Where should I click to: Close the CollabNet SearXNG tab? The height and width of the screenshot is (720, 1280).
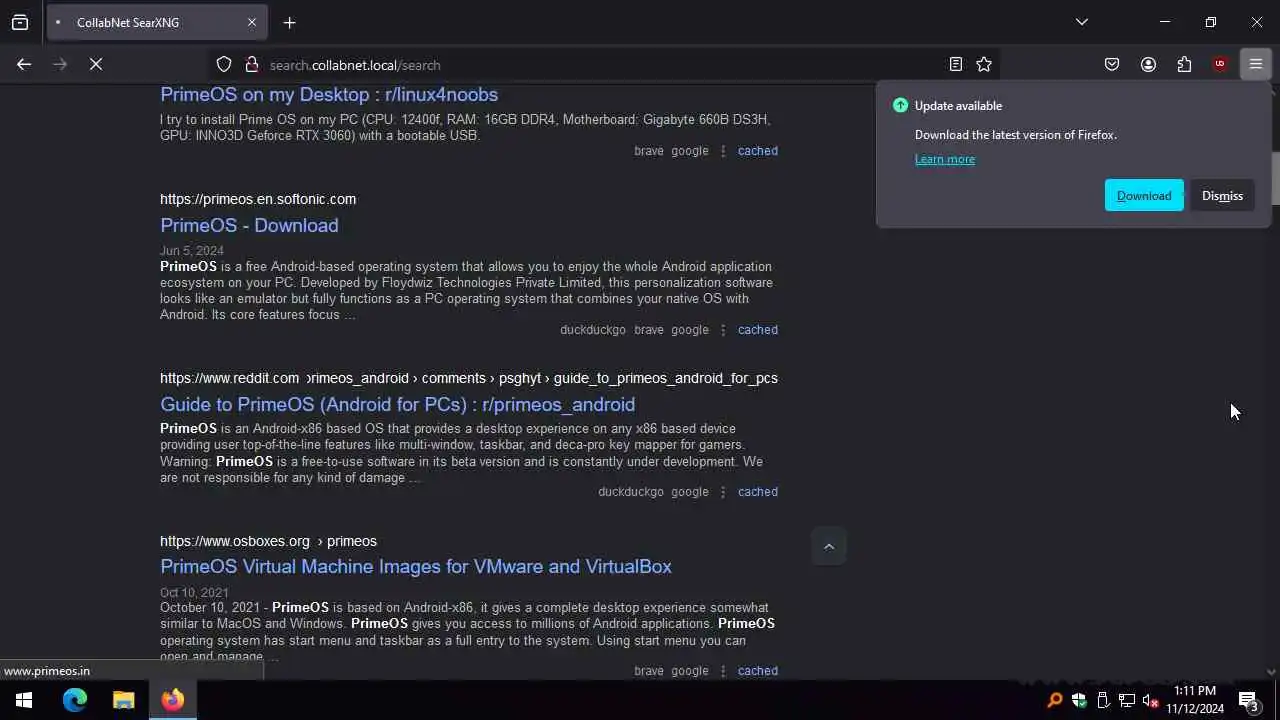point(252,22)
